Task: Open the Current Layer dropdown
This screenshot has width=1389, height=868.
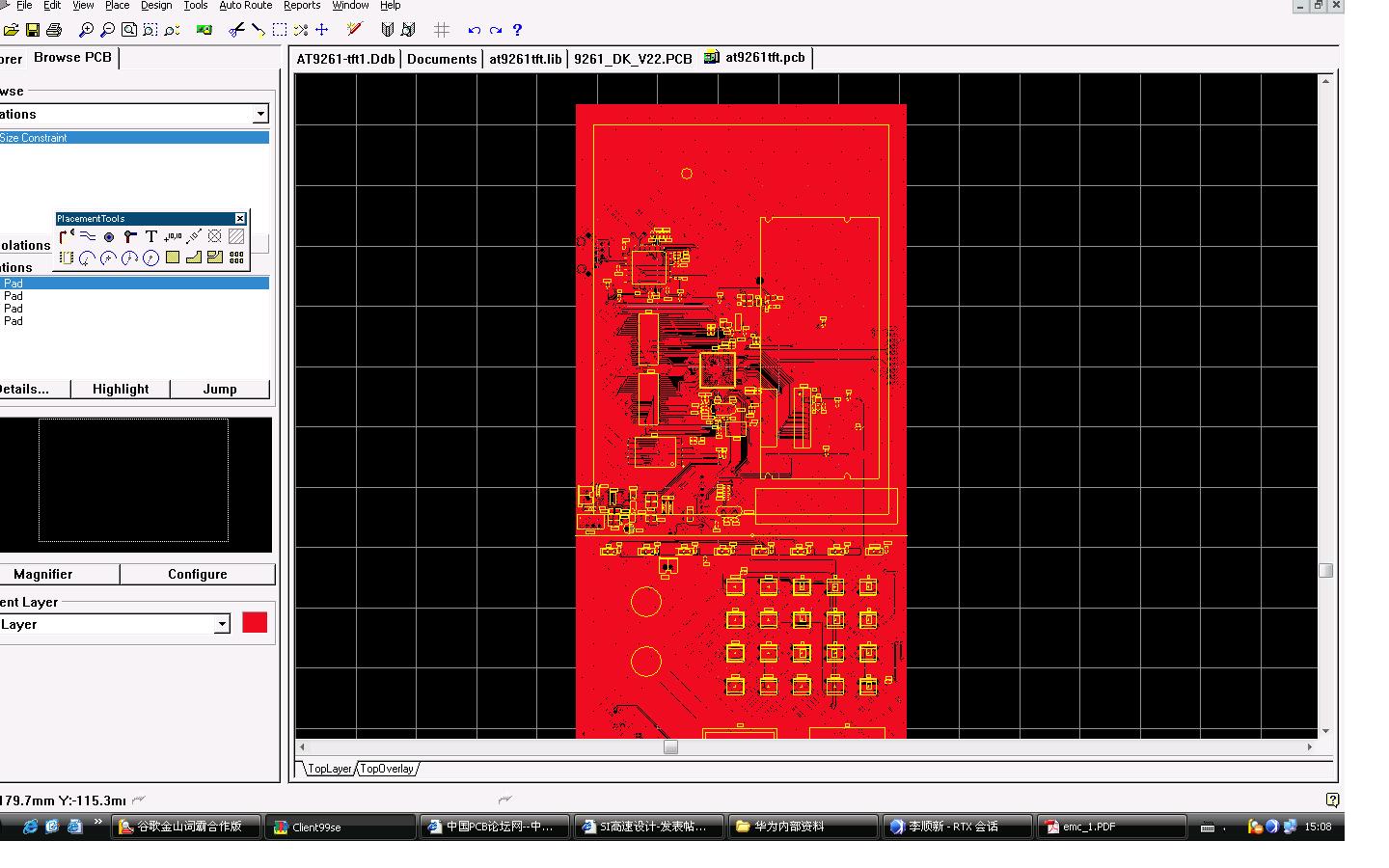Action: tap(222, 624)
